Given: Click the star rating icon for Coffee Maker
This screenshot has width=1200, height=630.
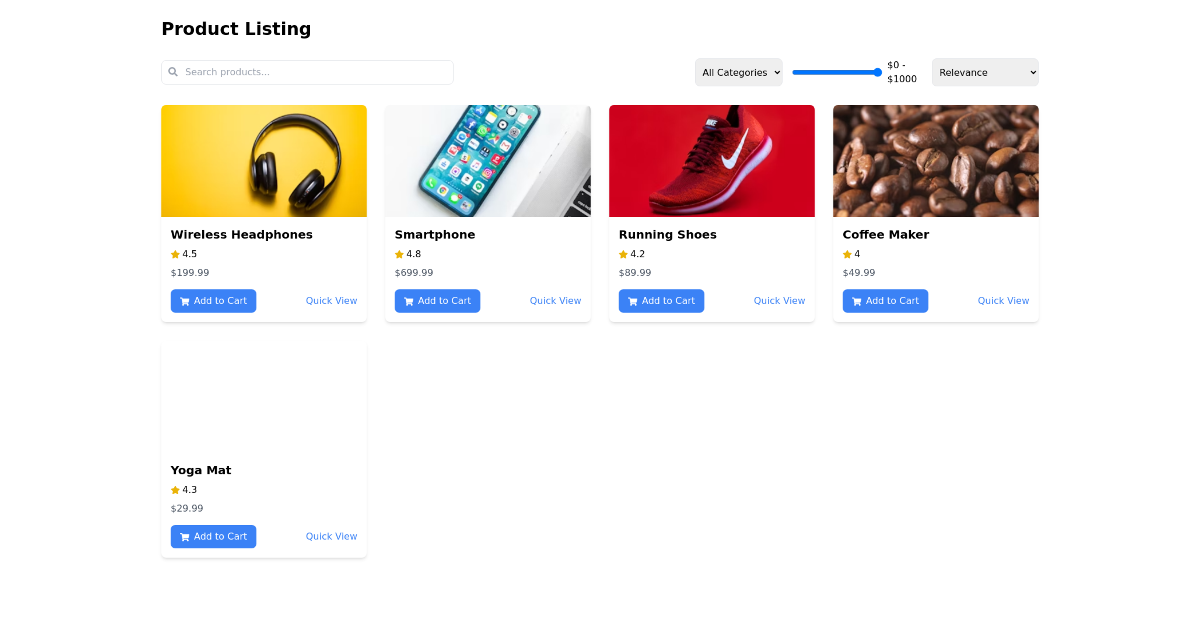Looking at the screenshot, I should click(846, 253).
